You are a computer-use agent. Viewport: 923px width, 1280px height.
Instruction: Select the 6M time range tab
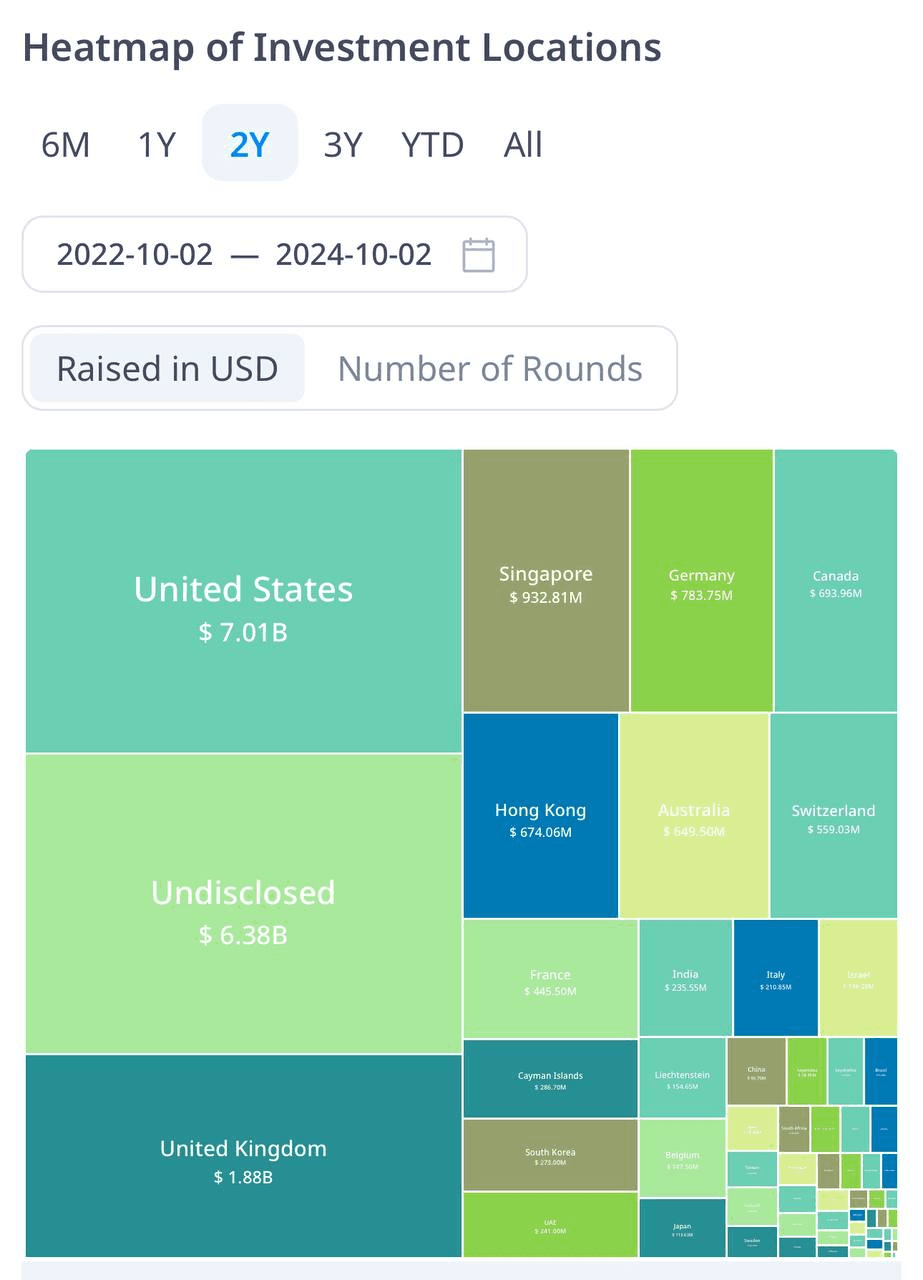[x=66, y=144]
